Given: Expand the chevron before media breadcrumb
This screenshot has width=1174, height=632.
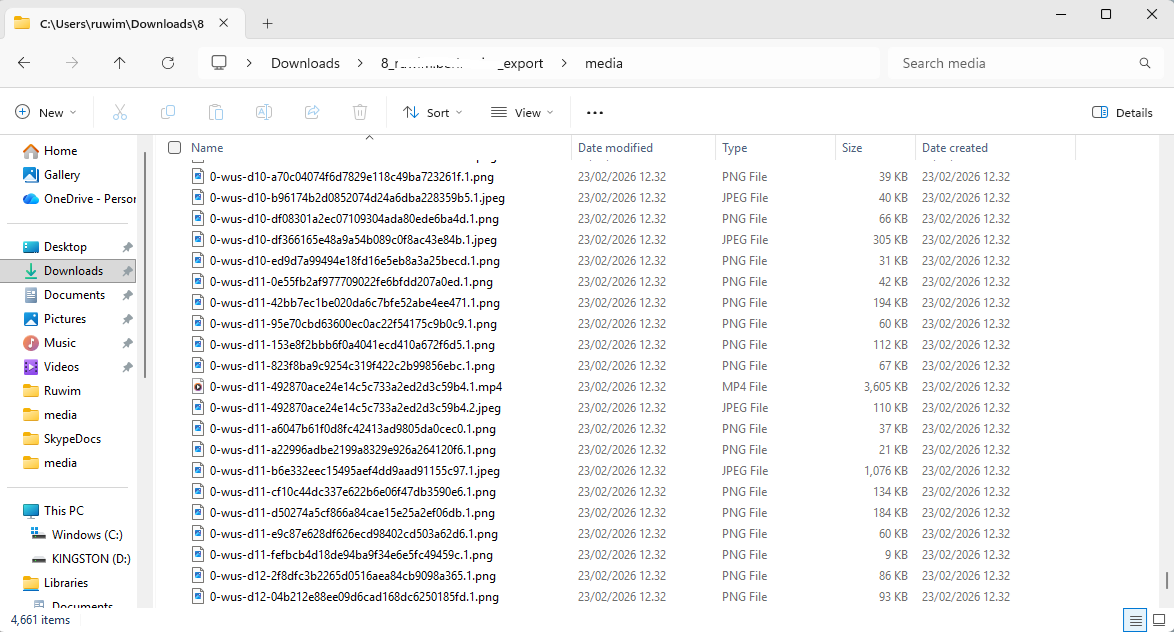Looking at the screenshot, I should (564, 64).
